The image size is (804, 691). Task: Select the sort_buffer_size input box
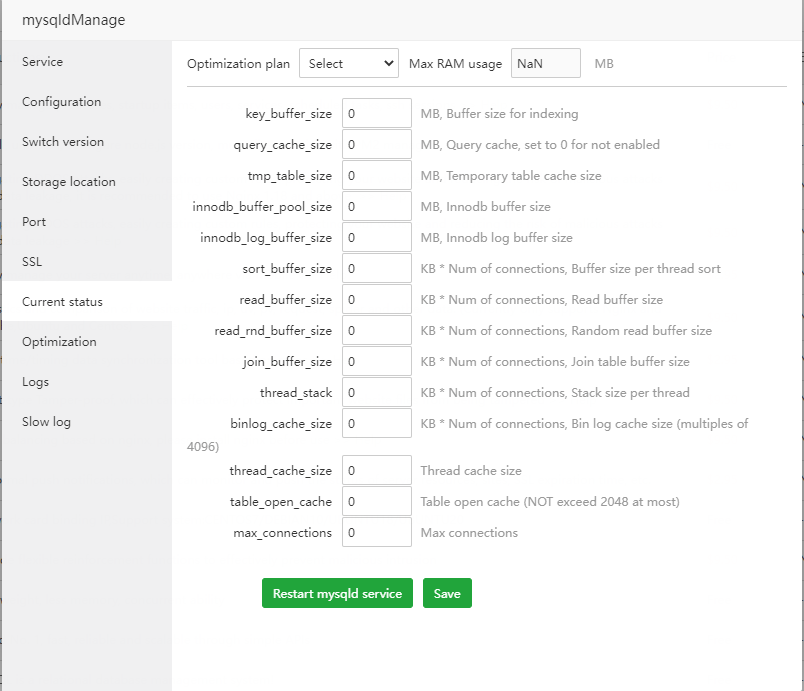click(x=376, y=269)
